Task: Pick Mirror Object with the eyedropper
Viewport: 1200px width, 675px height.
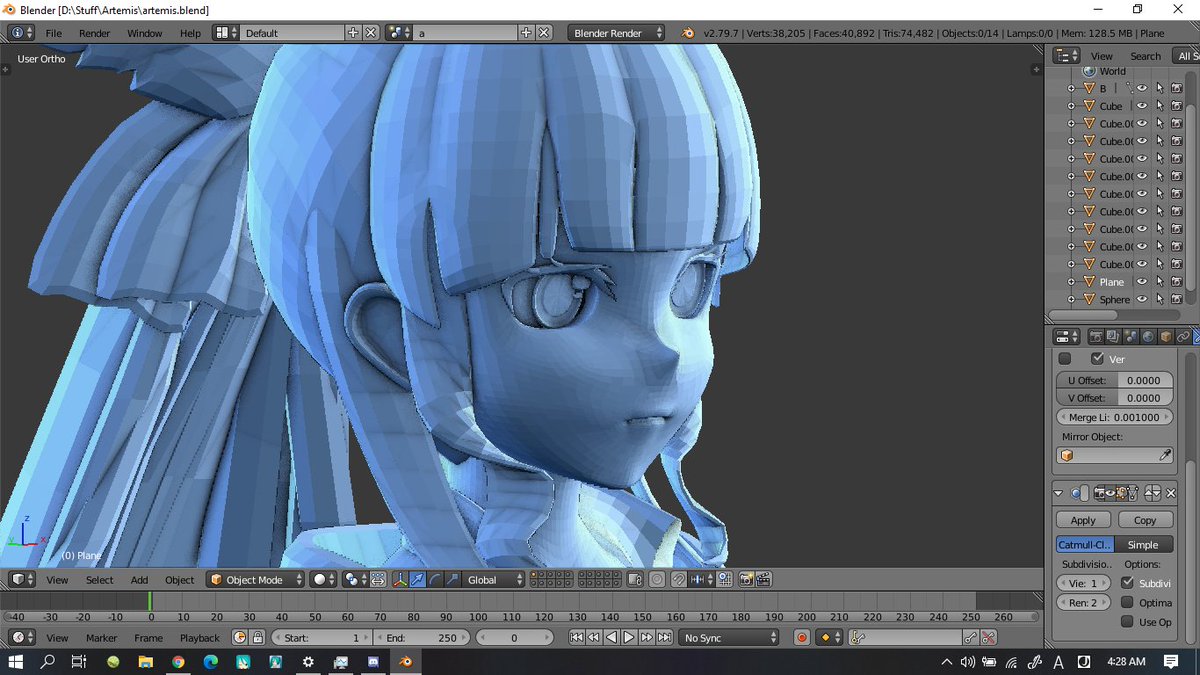Action: pos(1165,455)
